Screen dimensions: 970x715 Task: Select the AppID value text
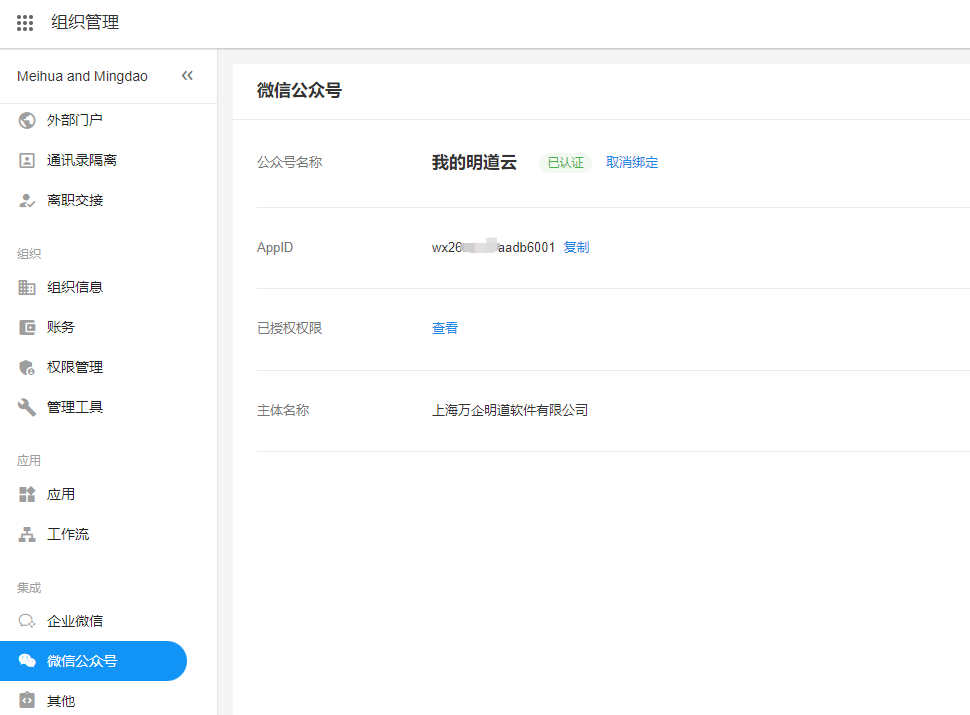coord(493,247)
